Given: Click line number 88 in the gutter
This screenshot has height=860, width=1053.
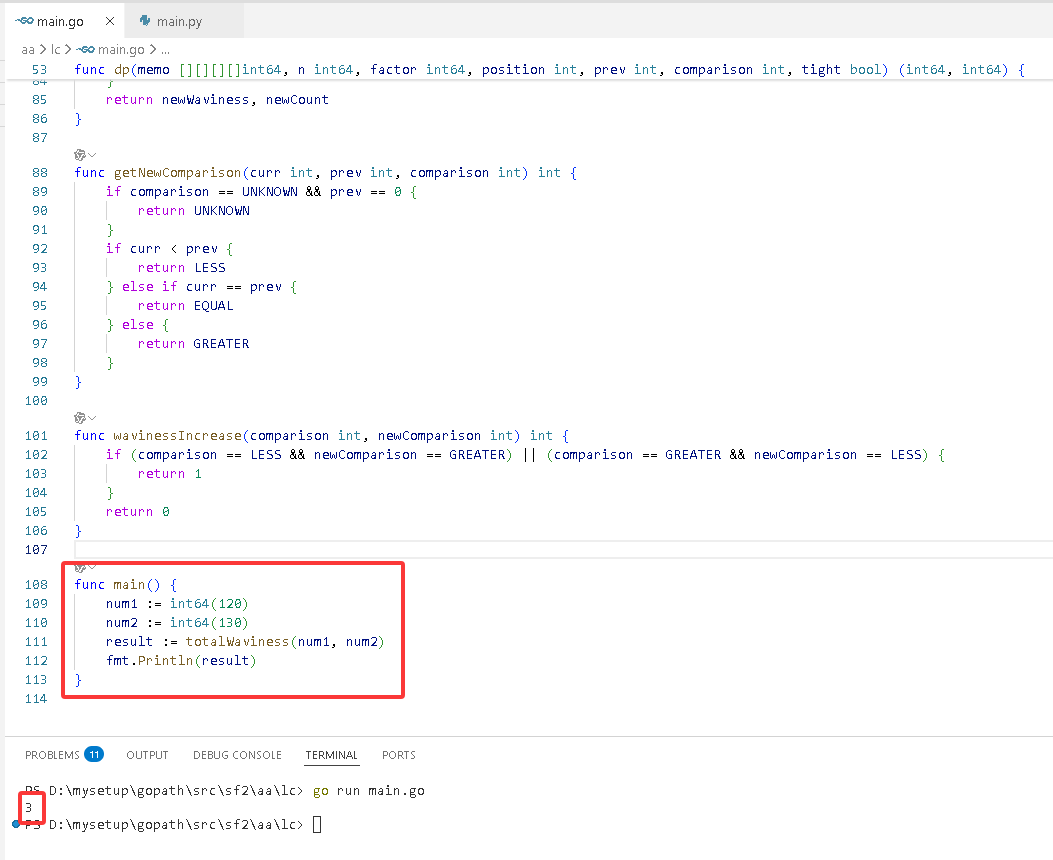Looking at the screenshot, I should (x=40, y=173).
